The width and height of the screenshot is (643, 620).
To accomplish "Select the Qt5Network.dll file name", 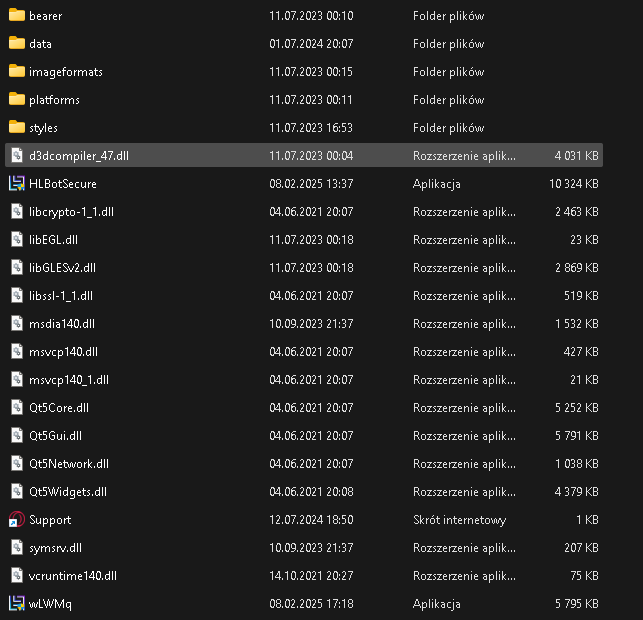I will [69, 464].
